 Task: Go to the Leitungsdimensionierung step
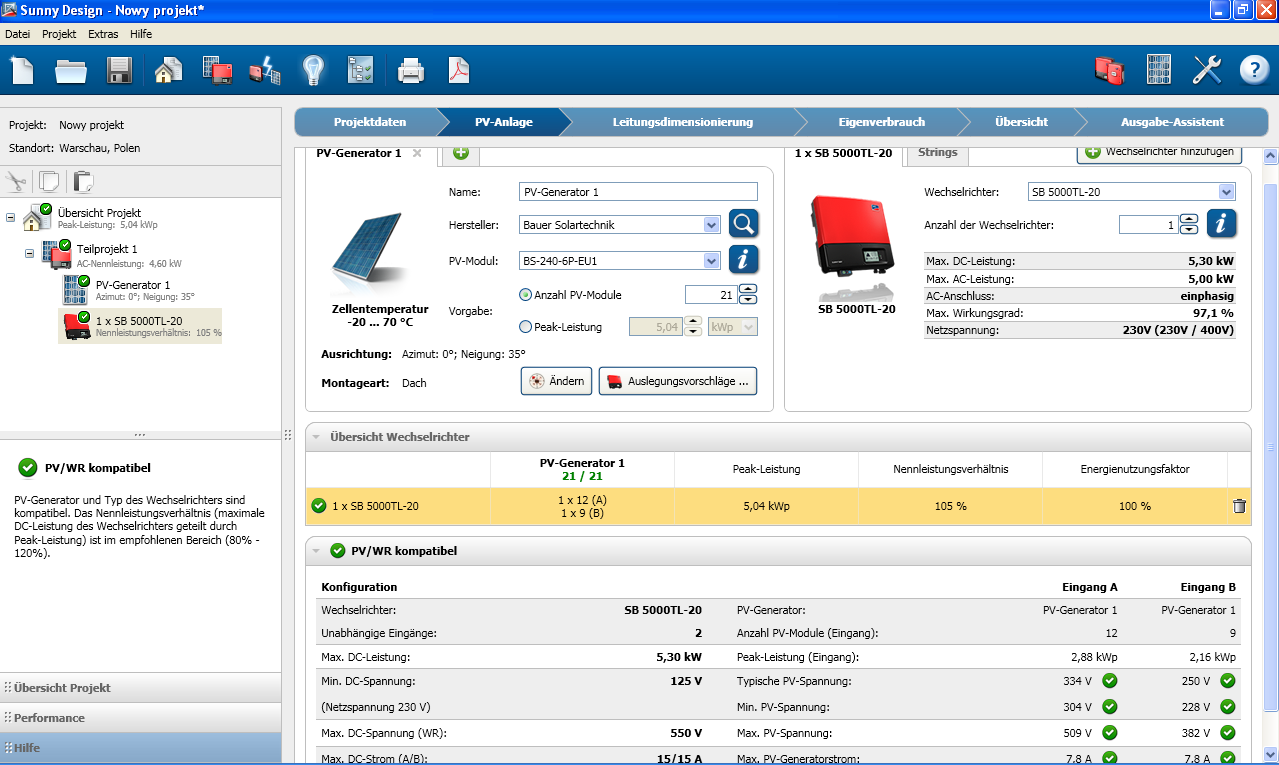tap(683, 122)
